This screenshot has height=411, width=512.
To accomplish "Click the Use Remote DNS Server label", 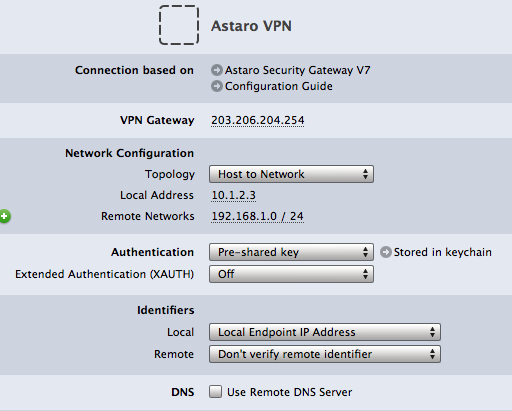I will [290, 392].
